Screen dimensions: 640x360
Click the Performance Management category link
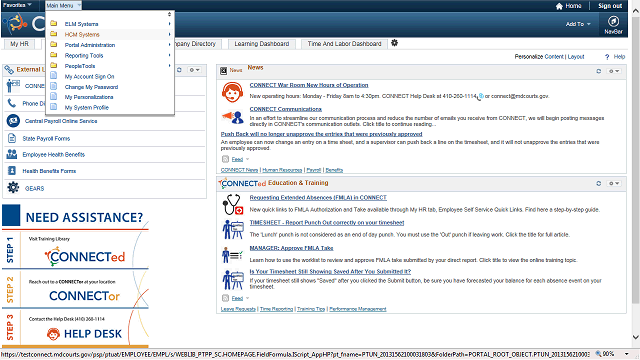click(358, 309)
